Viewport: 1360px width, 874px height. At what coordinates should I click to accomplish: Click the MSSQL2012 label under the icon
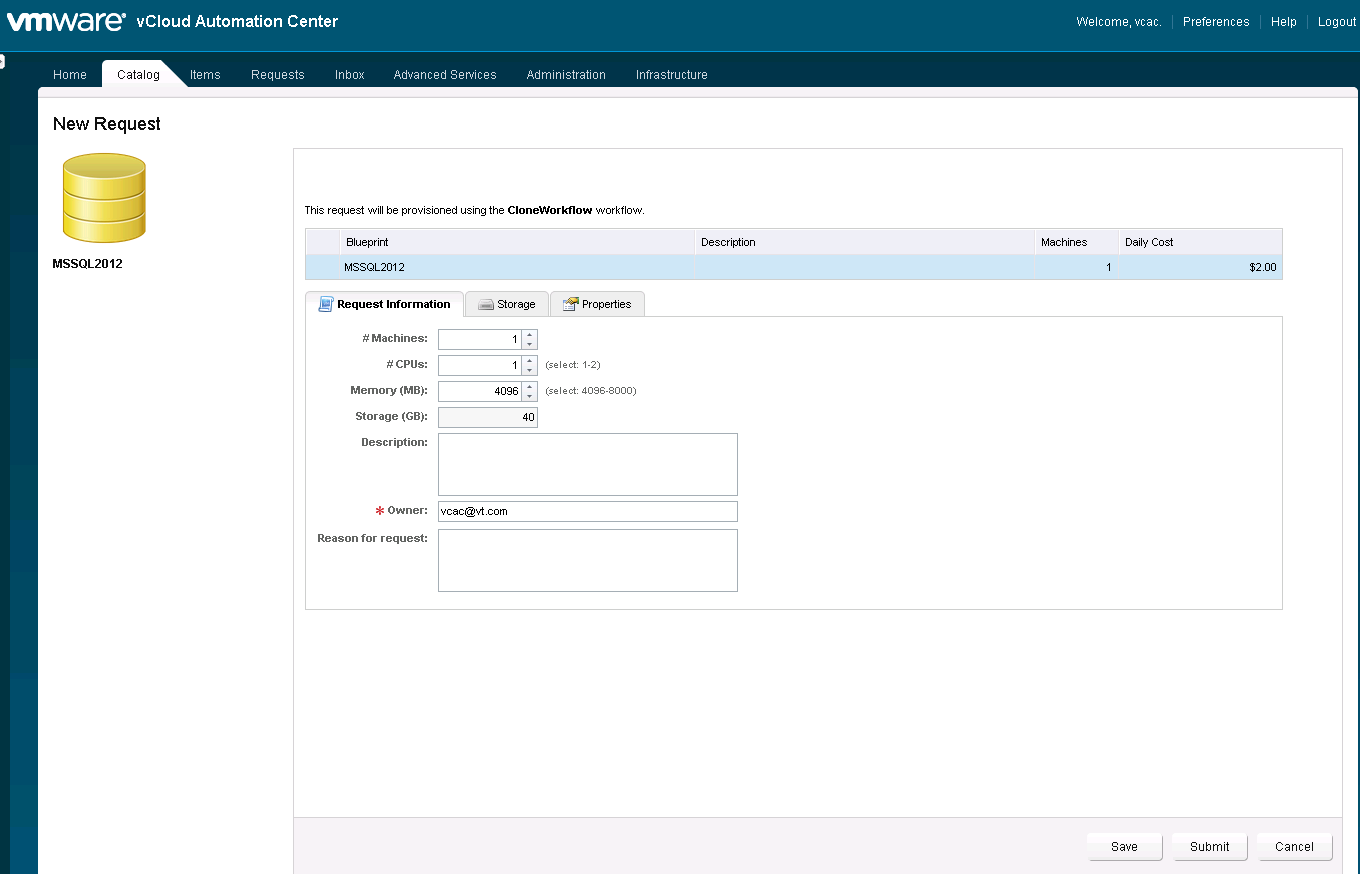[87, 265]
